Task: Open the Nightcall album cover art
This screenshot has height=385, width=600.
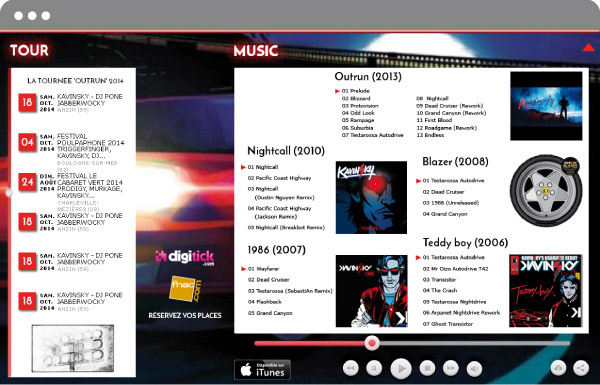Action: 371,197
